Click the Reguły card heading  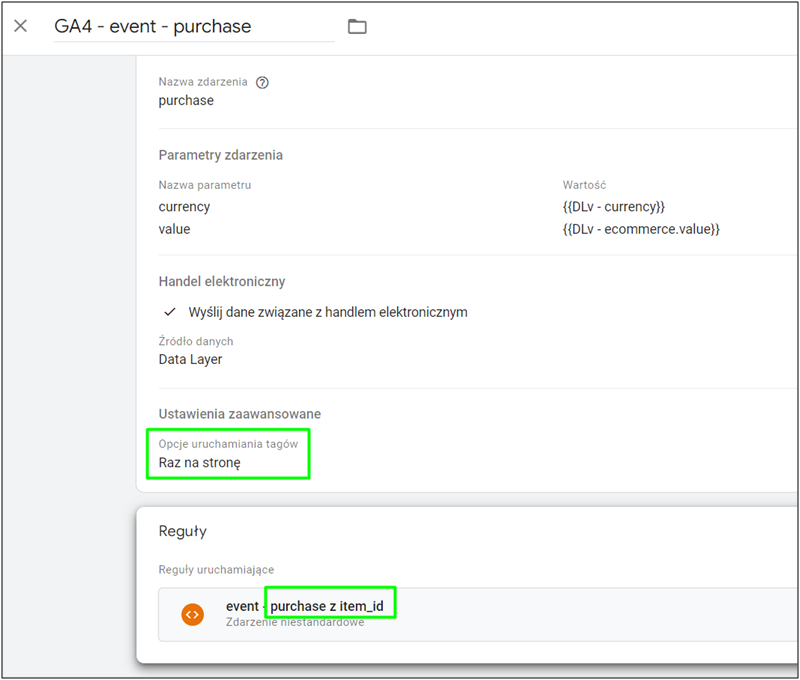[x=182, y=532]
